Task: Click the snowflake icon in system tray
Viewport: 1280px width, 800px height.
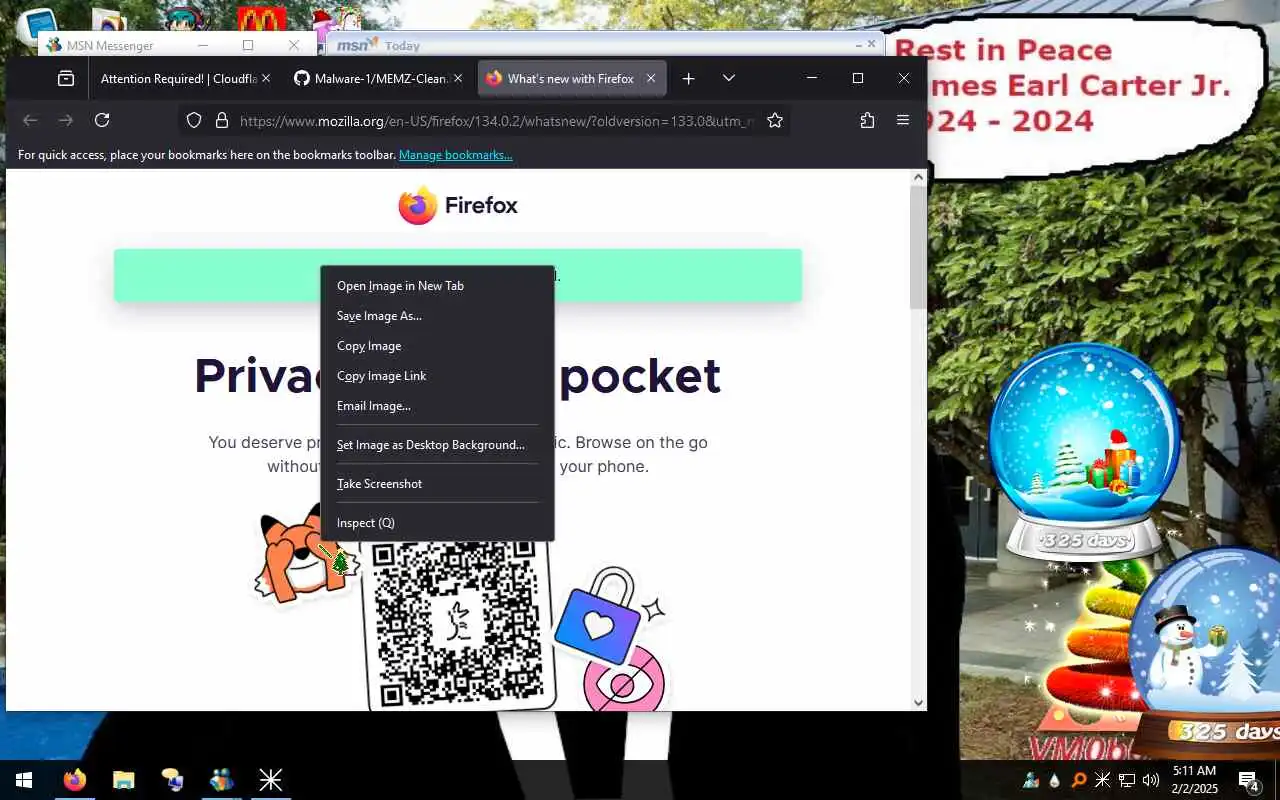Action: point(1103,780)
